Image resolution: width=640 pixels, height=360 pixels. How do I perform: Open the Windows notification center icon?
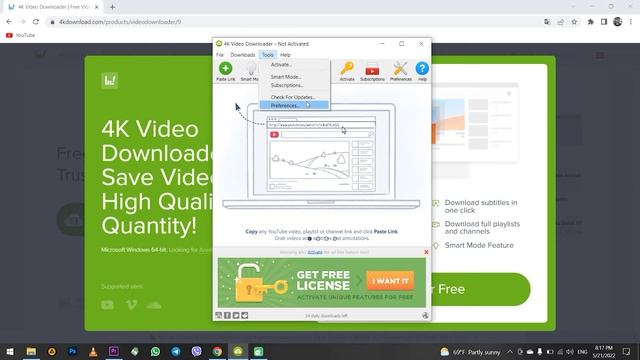click(627, 352)
